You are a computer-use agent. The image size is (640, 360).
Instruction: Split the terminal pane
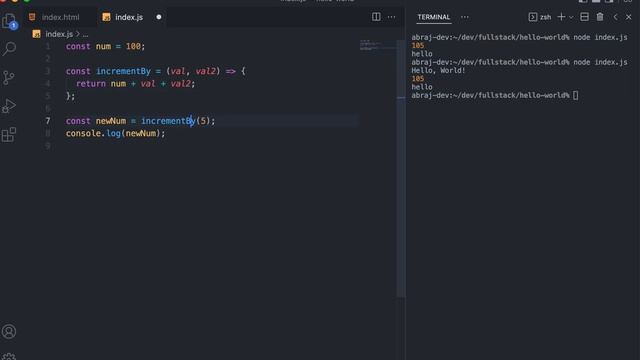pos(584,17)
